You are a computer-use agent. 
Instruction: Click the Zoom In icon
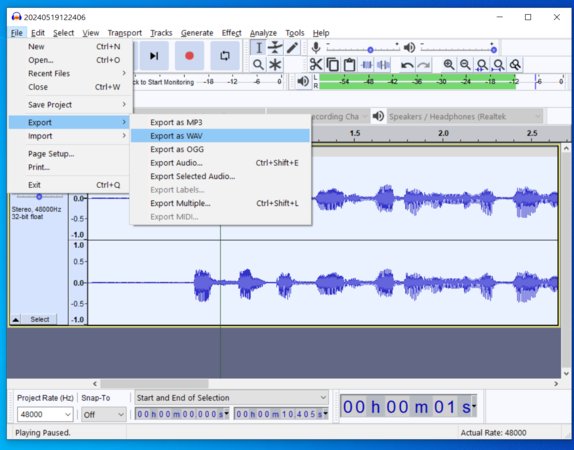[x=449, y=65]
